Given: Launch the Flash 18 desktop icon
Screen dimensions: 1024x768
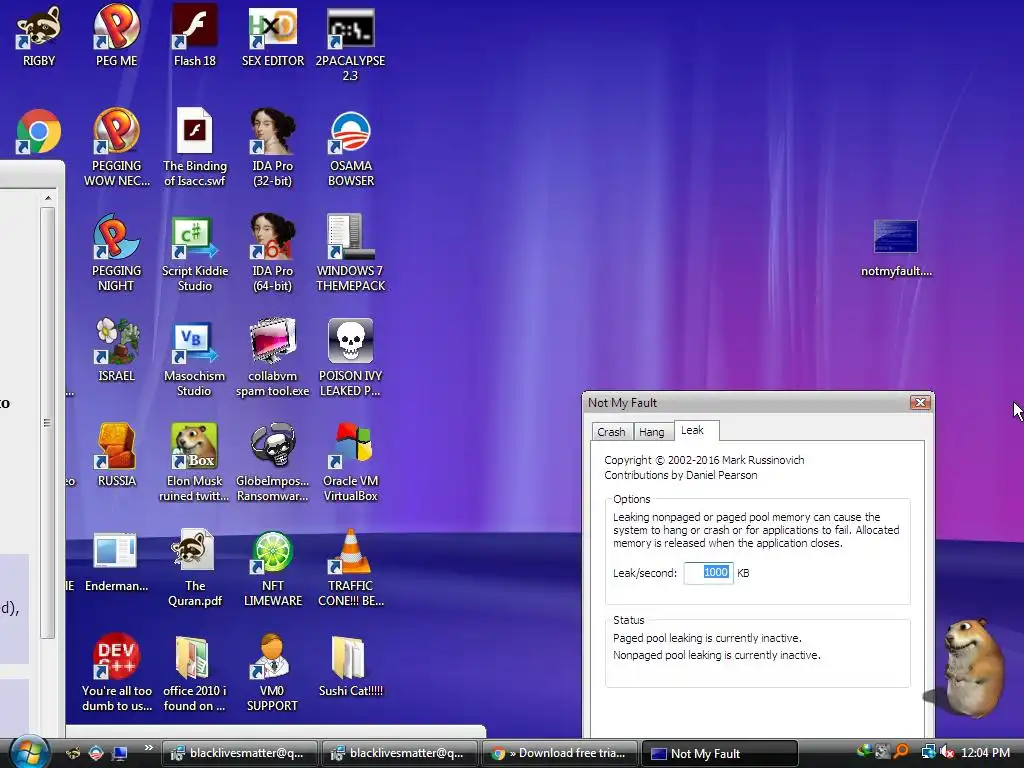Looking at the screenshot, I should pos(195,36).
